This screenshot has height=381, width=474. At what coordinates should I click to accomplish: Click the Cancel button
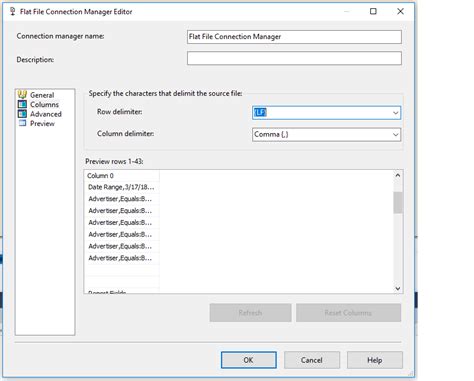[312, 360]
